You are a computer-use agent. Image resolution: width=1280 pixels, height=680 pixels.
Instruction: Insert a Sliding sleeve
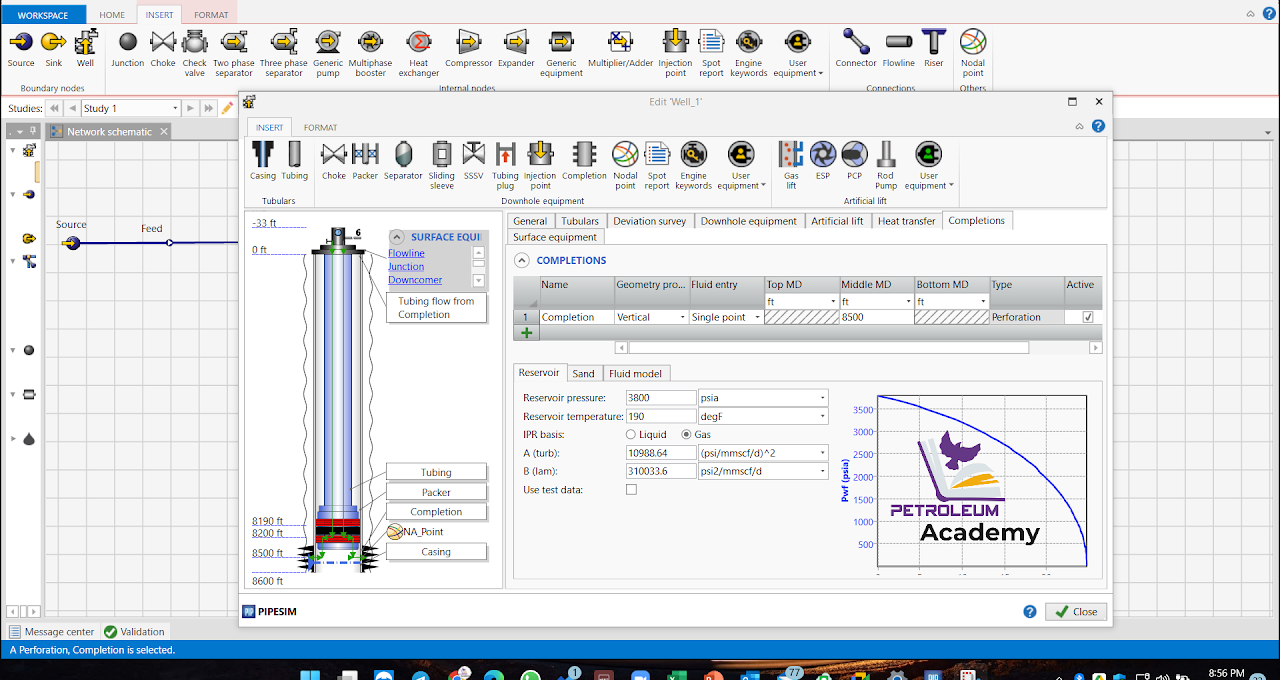pyautogui.click(x=442, y=165)
